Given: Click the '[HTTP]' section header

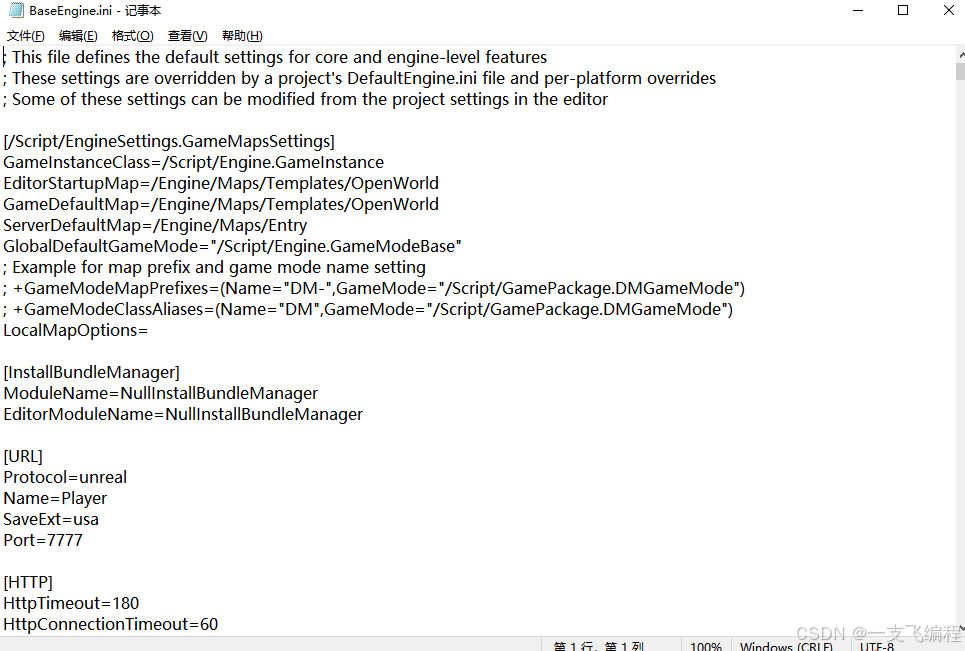Looking at the screenshot, I should click(x=28, y=582).
